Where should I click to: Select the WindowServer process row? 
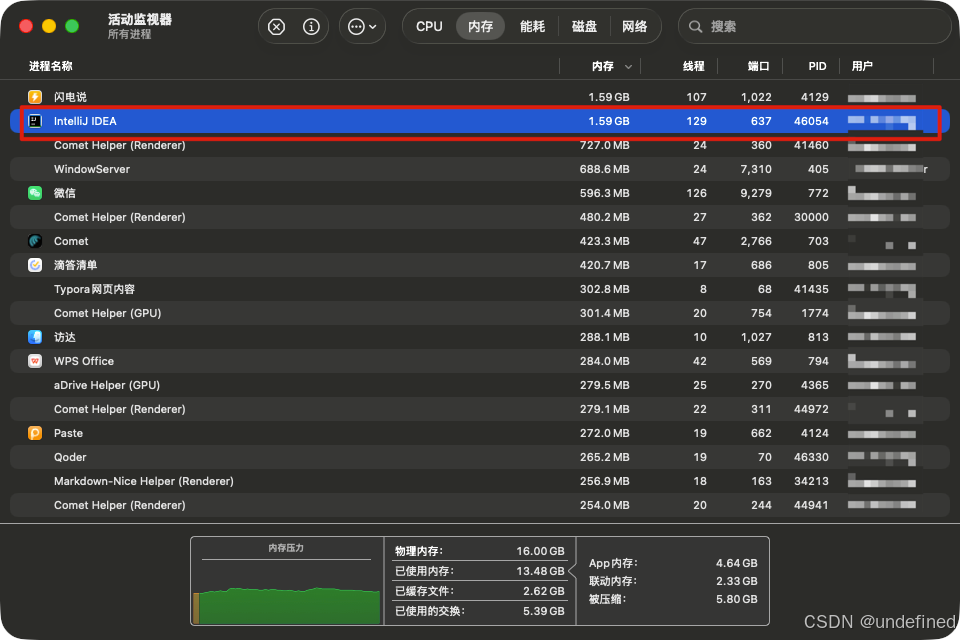tap(480, 169)
